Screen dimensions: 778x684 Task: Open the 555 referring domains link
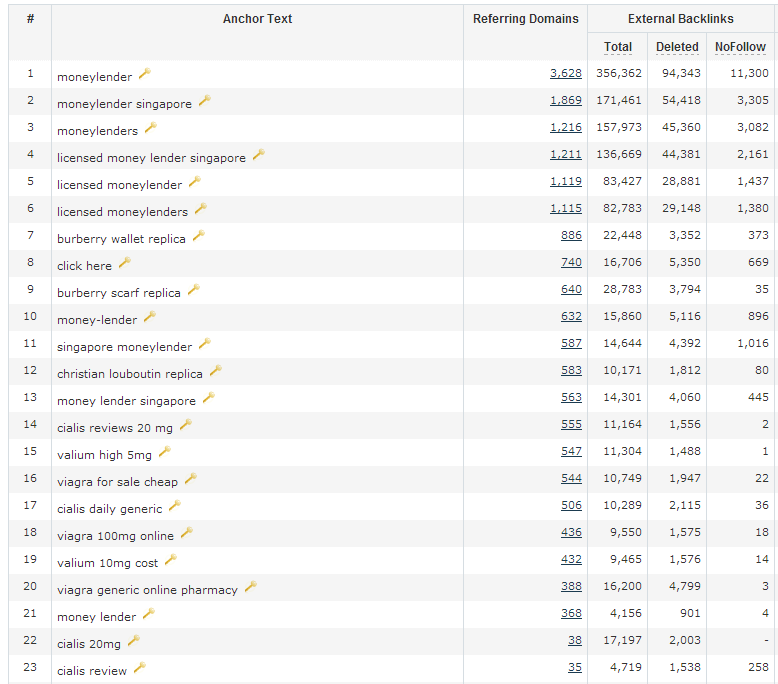click(571, 425)
